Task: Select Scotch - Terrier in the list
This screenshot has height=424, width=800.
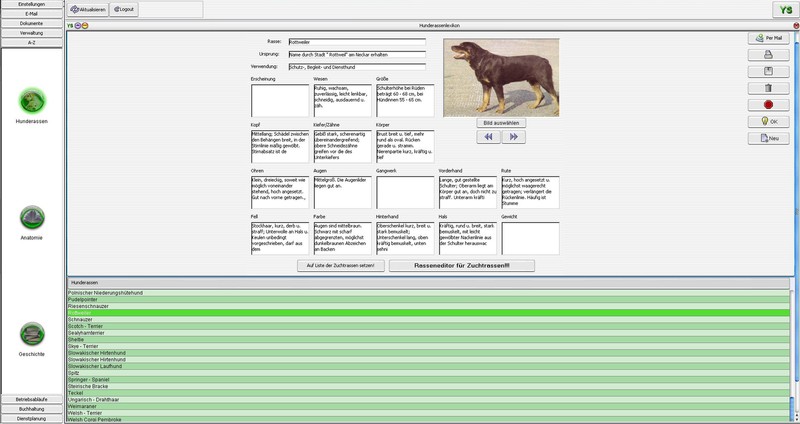Action: coord(429,326)
